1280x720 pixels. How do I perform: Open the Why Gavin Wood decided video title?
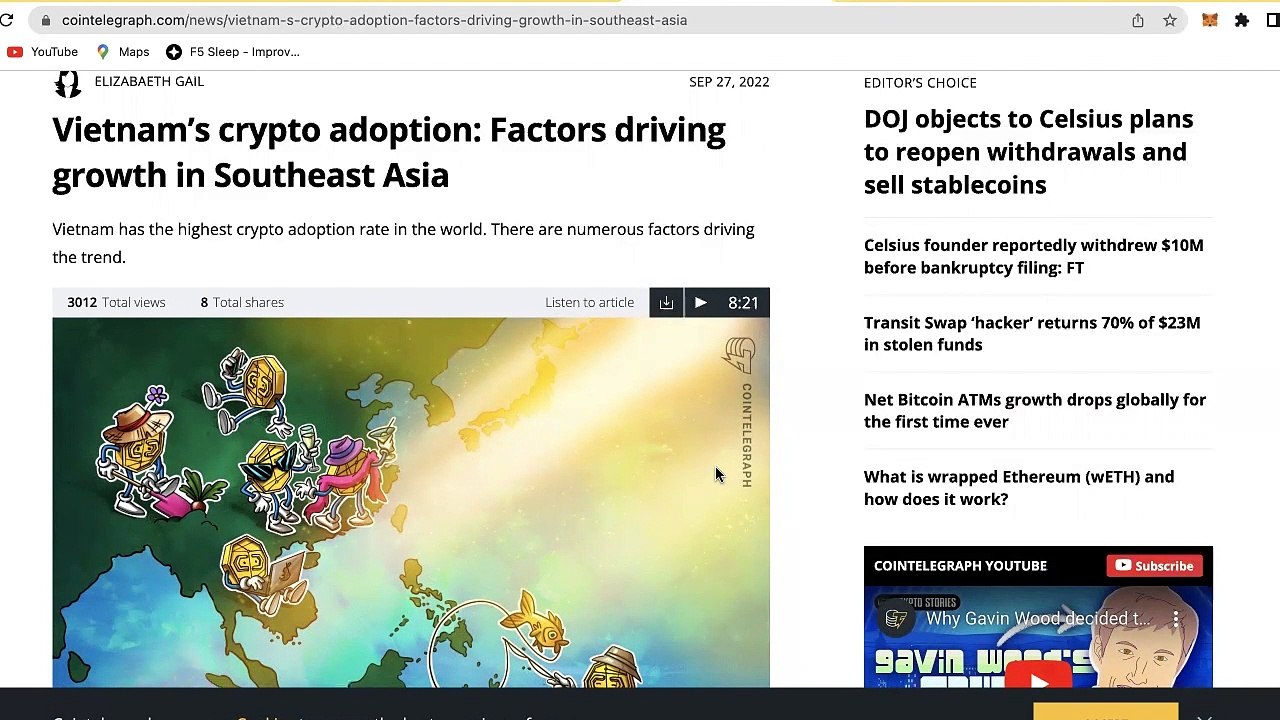(1037, 619)
